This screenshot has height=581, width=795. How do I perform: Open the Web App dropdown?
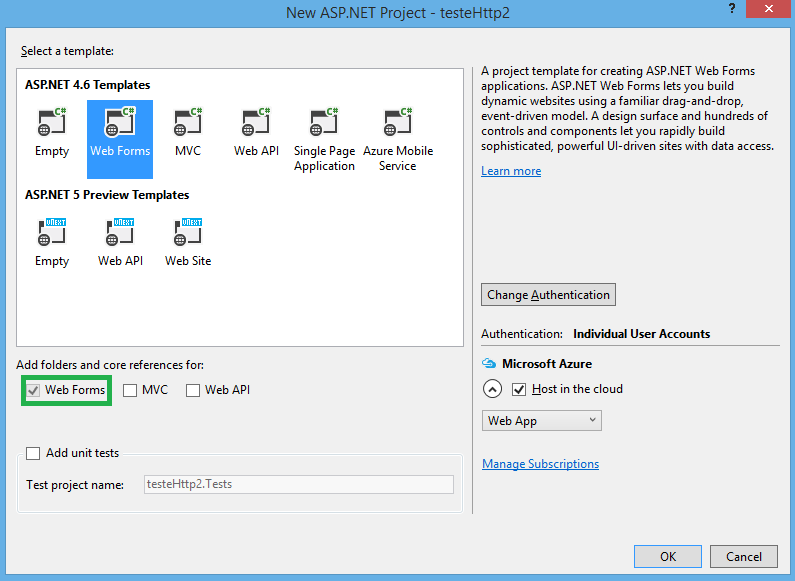tap(541, 421)
